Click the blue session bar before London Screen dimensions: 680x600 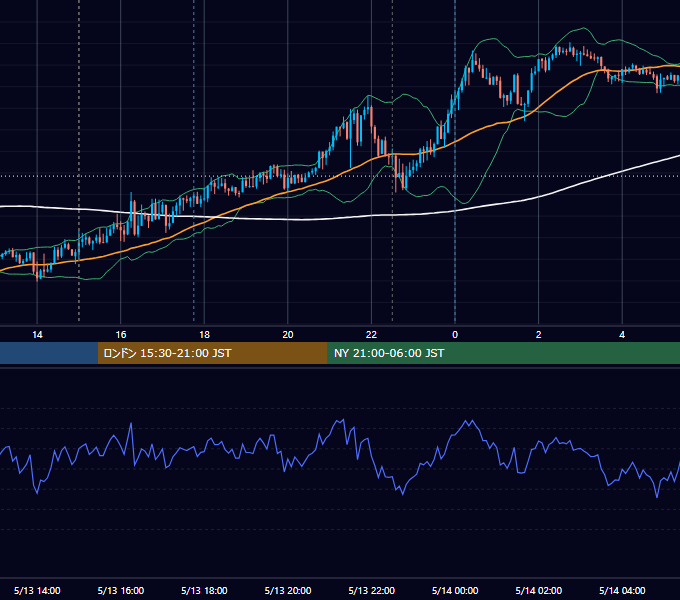tap(49, 353)
